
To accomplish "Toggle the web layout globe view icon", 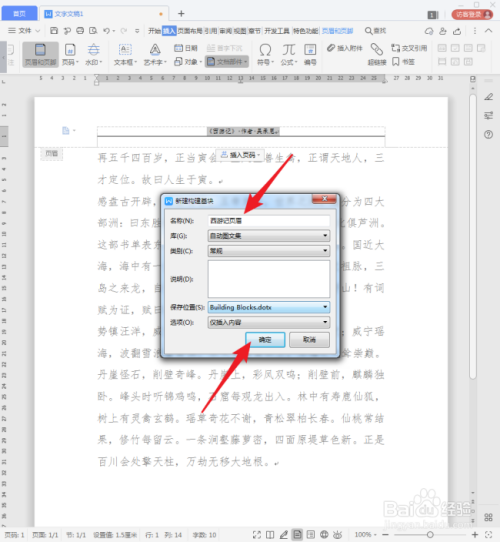I will pos(324,535).
